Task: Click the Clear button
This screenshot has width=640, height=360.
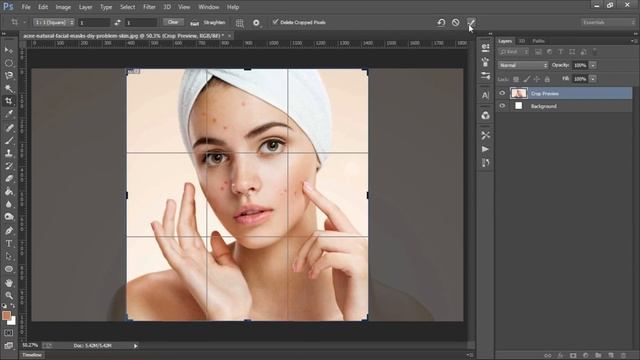Action: pos(173,22)
